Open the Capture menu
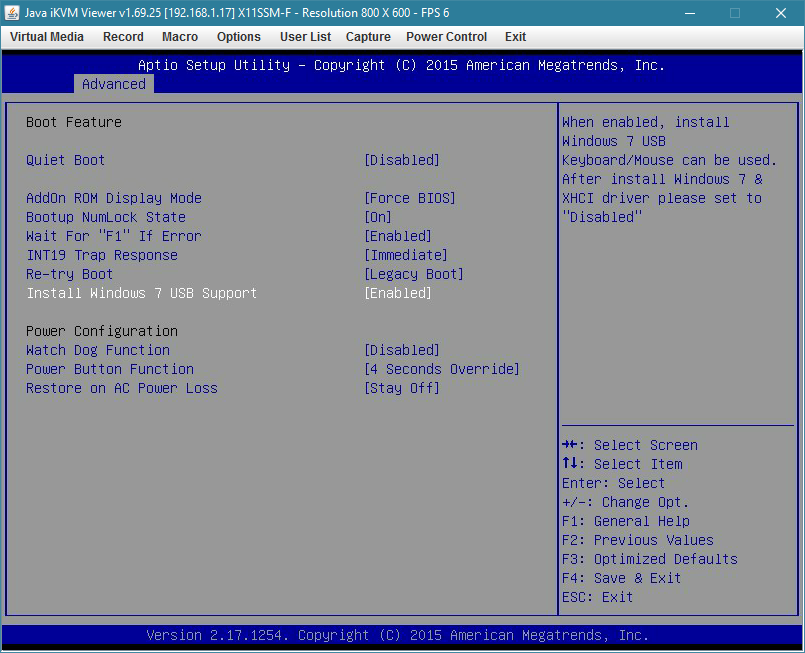805x653 pixels. [368, 37]
